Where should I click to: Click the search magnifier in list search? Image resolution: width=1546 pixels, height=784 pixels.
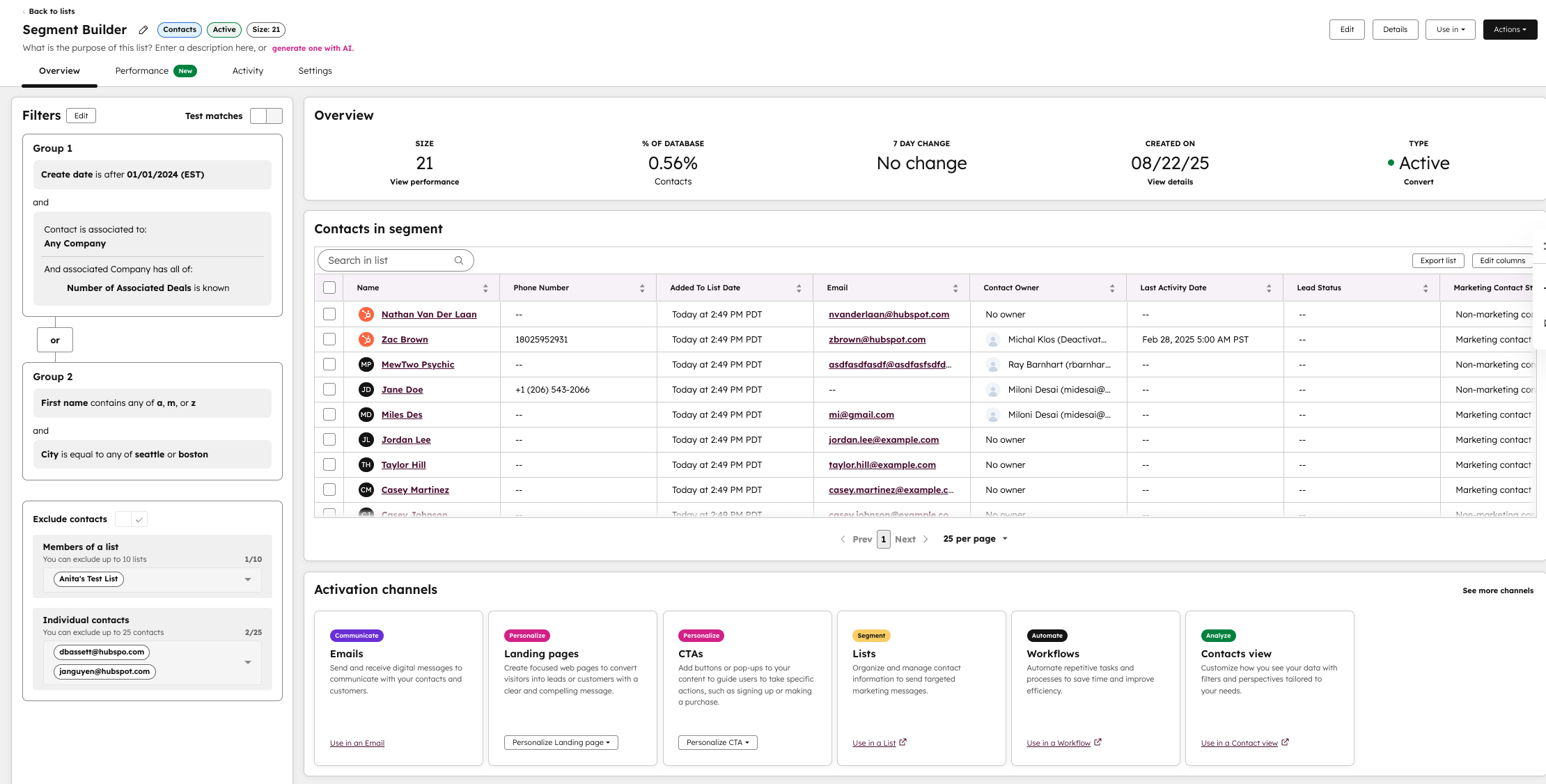tap(459, 260)
